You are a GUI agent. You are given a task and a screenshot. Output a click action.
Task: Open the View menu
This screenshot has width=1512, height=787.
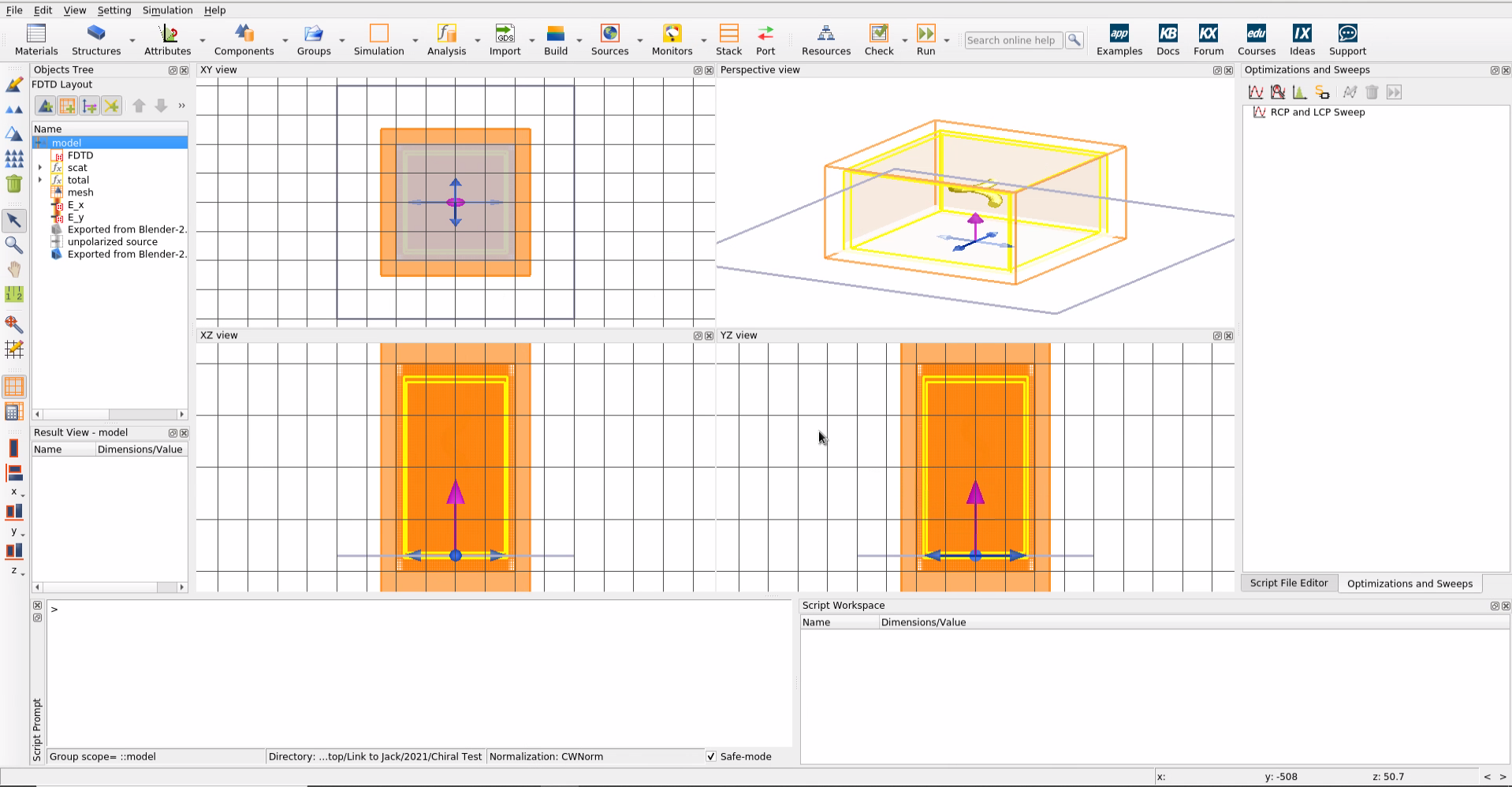[75, 10]
